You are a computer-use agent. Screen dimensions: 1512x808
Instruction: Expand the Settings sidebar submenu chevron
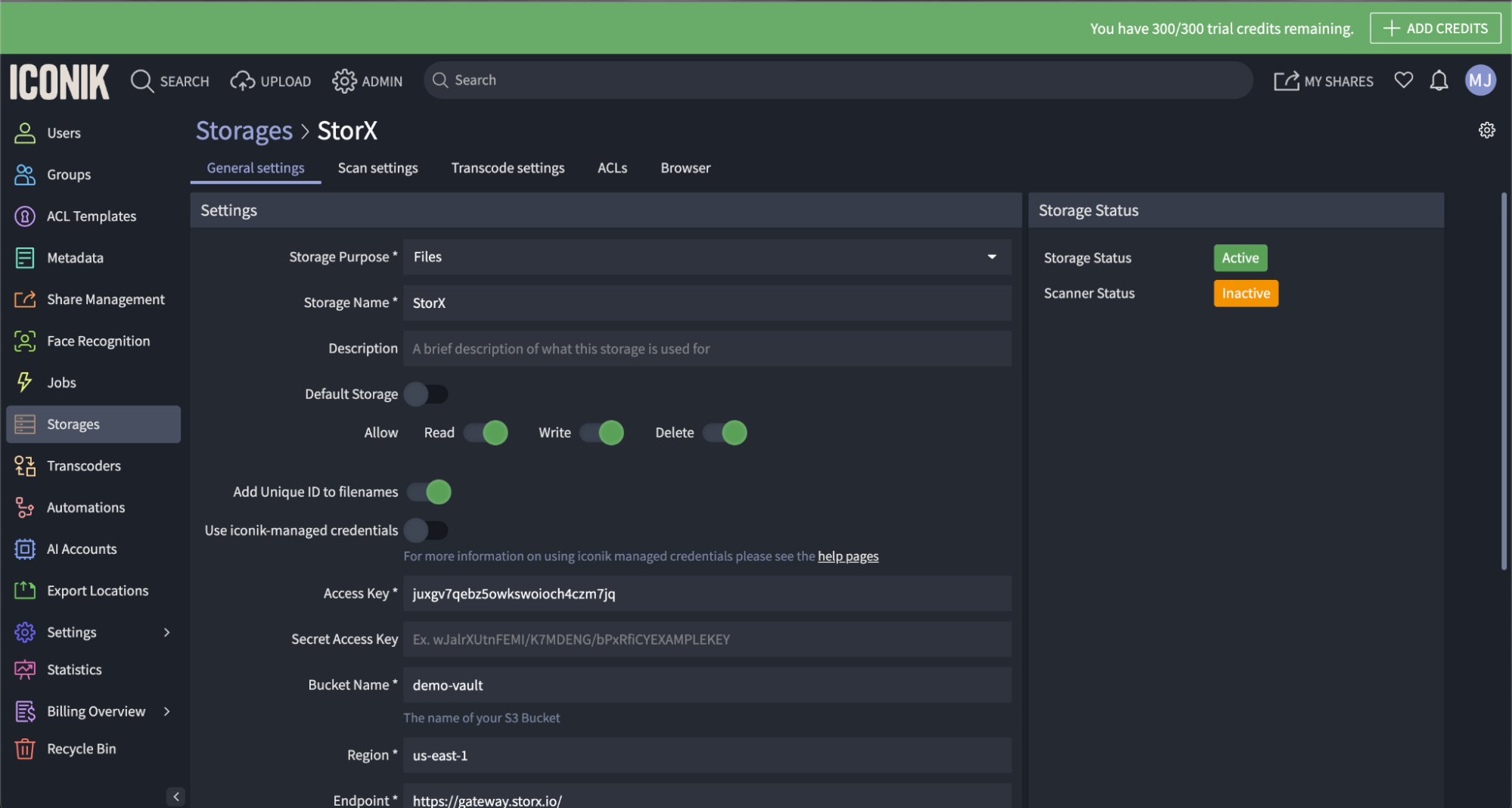[x=166, y=632]
